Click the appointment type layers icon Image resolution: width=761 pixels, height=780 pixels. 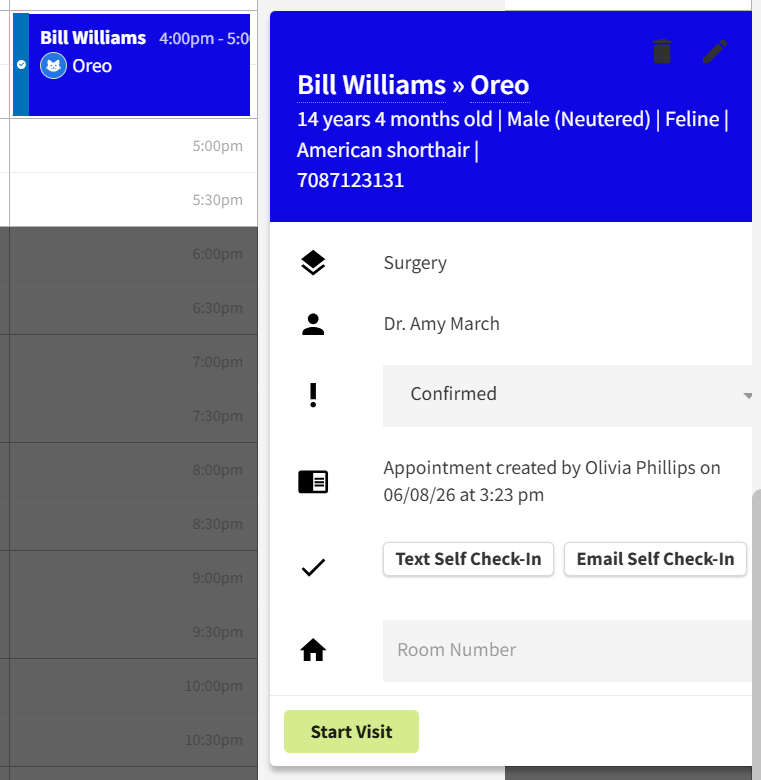tap(313, 263)
